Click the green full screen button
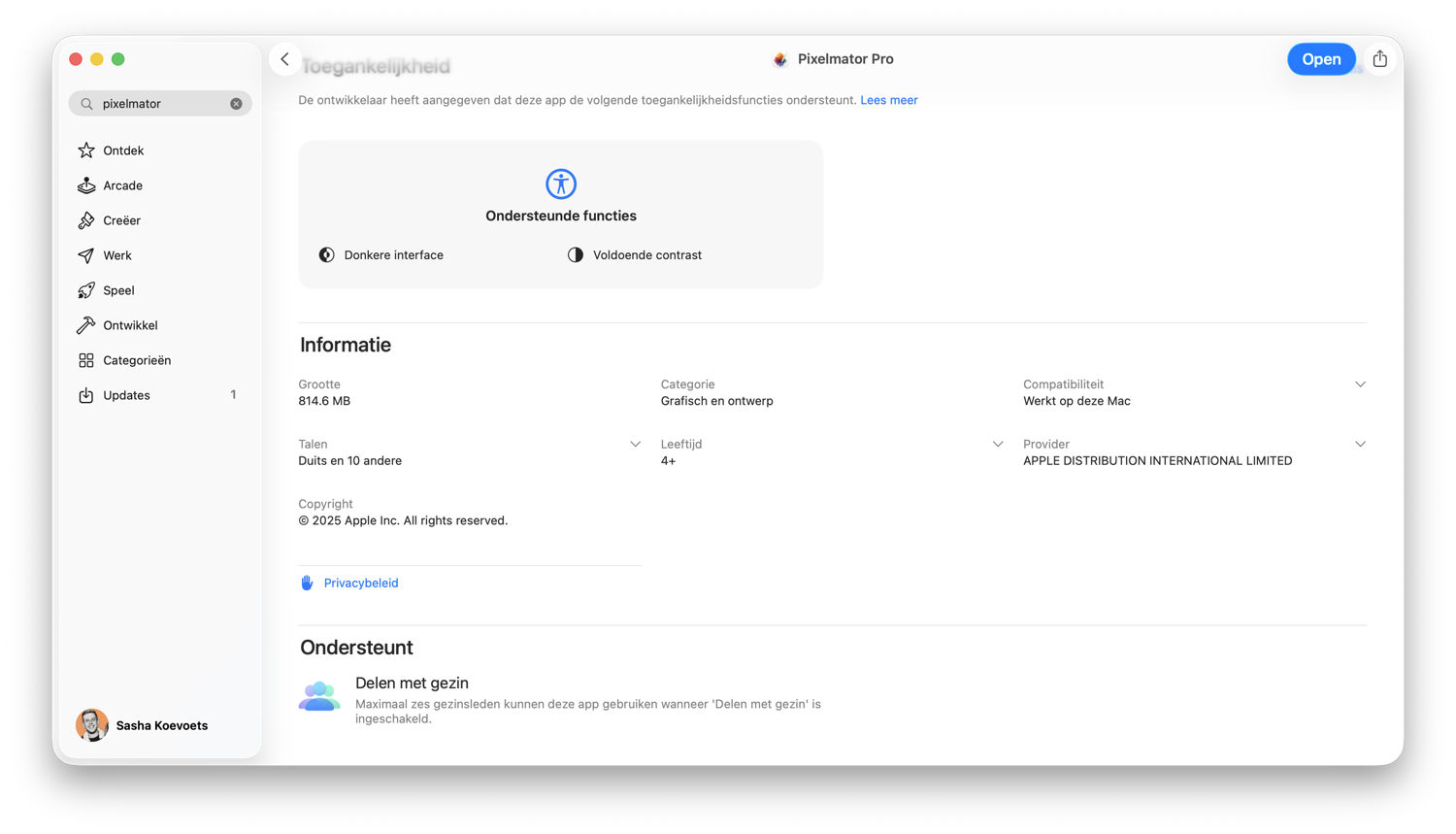The width and height of the screenshot is (1456, 834). pos(118,59)
